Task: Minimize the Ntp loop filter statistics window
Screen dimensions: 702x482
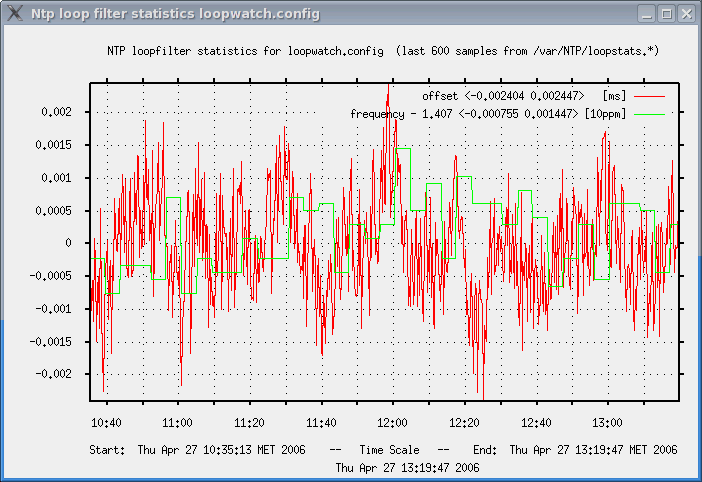Action: click(x=646, y=14)
